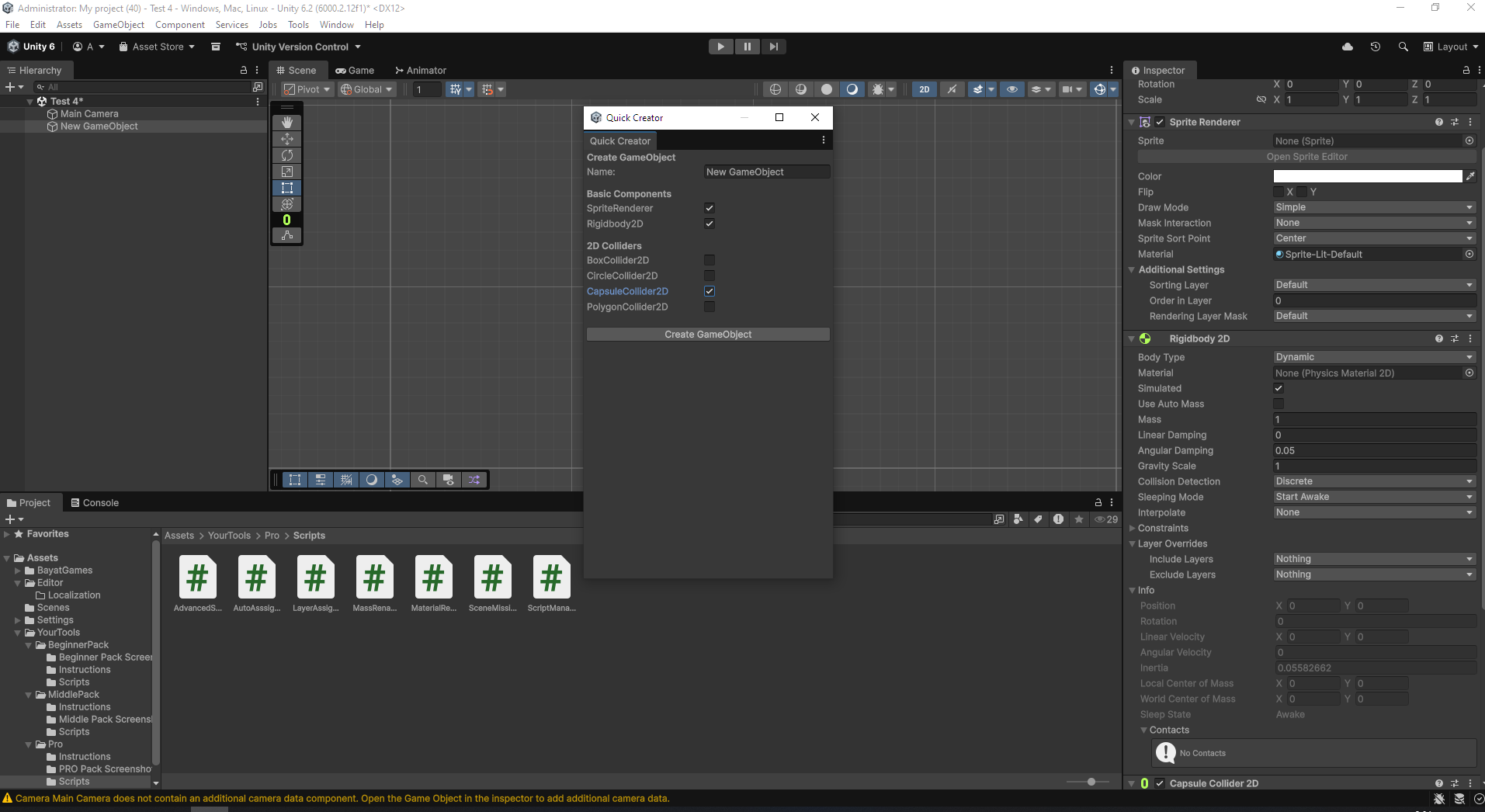Open the Asset Store button
This screenshot has width=1485, height=812.
[157, 47]
